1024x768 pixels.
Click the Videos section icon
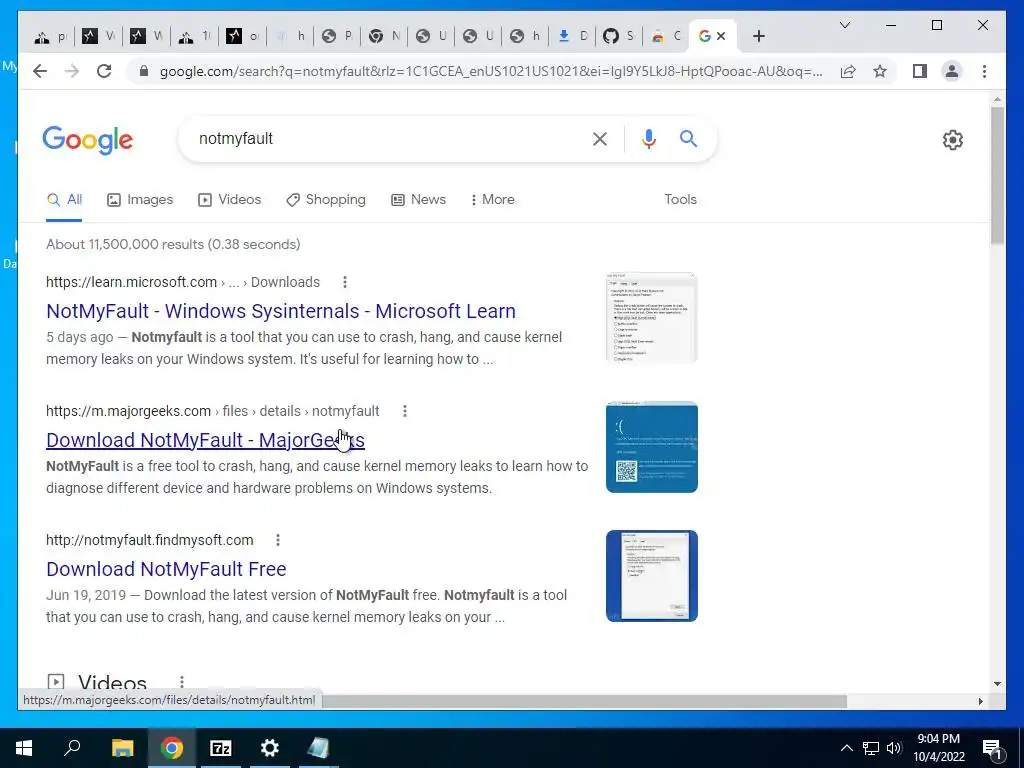[x=56, y=682]
